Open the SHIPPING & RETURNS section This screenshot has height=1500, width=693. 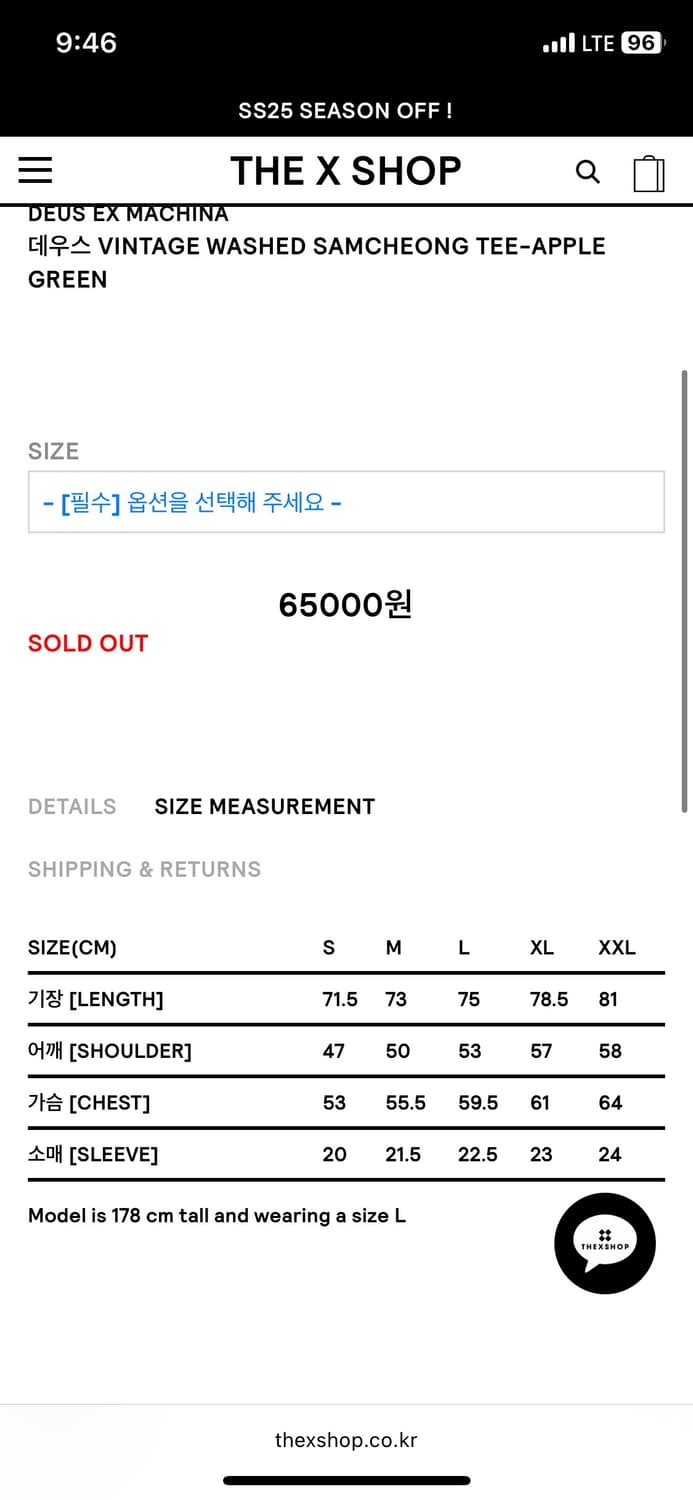tap(144, 869)
